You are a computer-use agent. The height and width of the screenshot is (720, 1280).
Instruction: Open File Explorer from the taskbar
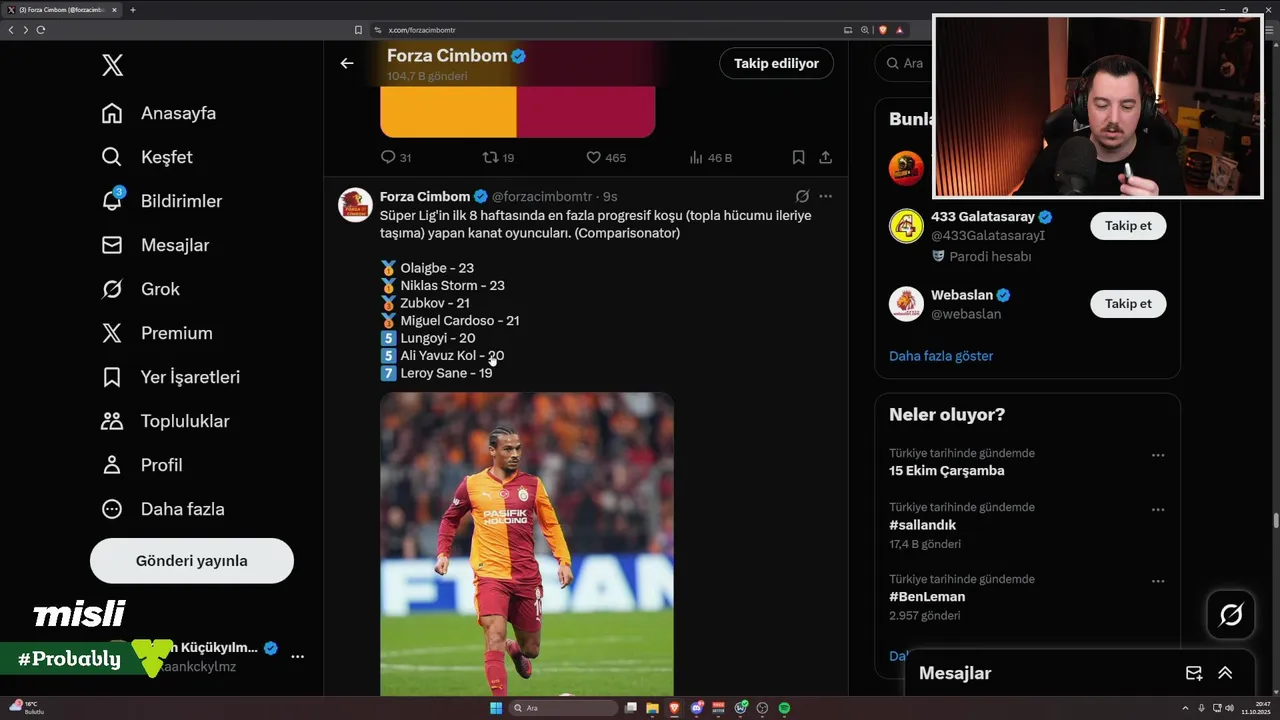tap(653, 708)
